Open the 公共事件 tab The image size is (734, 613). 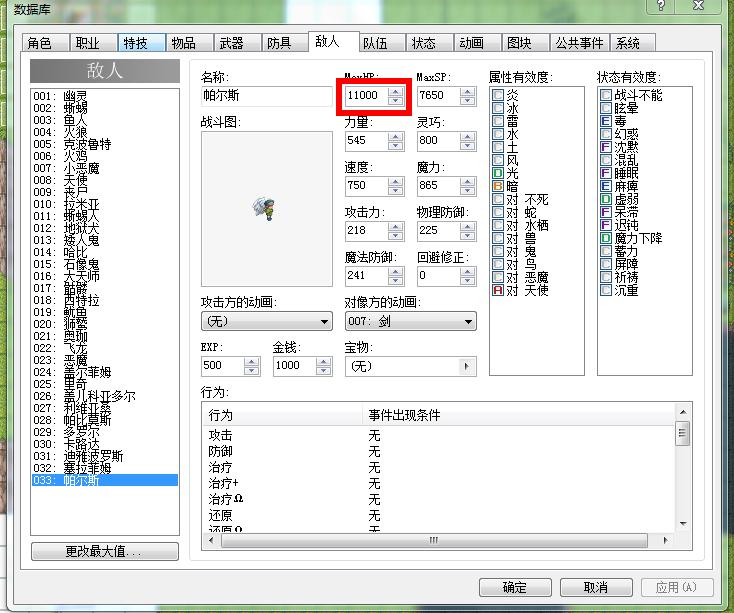point(579,43)
